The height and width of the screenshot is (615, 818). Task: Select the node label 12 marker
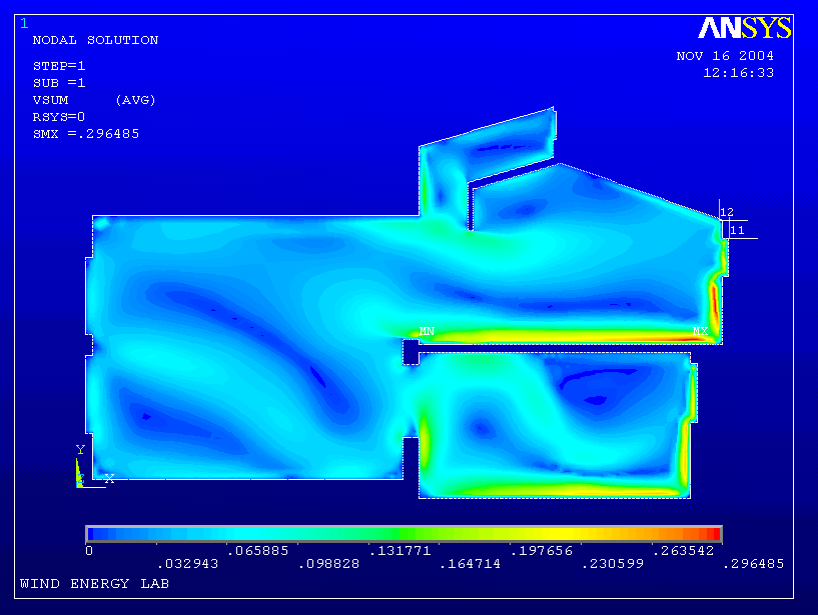pos(727,212)
